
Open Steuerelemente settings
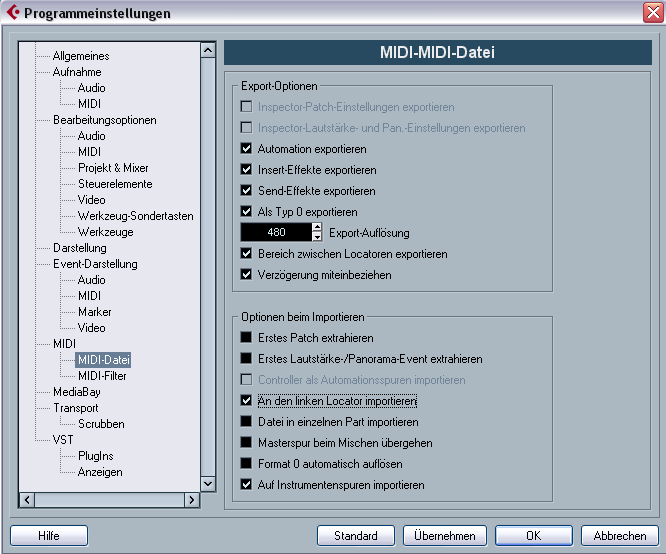pyautogui.click(x=115, y=184)
